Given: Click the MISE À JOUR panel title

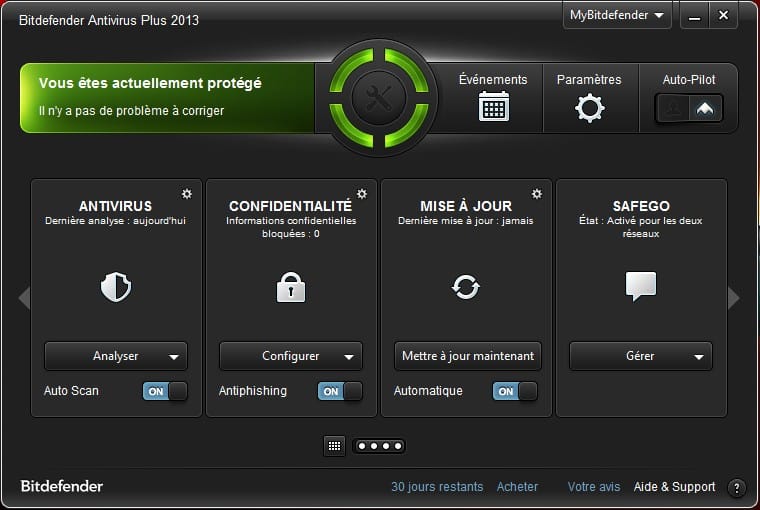Looking at the screenshot, I should (x=466, y=206).
